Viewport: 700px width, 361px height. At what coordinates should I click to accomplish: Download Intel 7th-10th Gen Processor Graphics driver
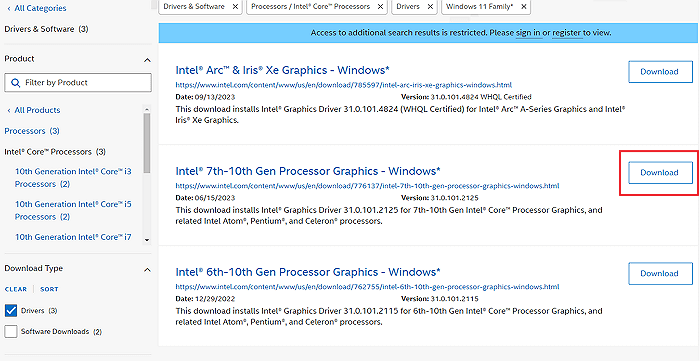pyautogui.click(x=660, y=173)
